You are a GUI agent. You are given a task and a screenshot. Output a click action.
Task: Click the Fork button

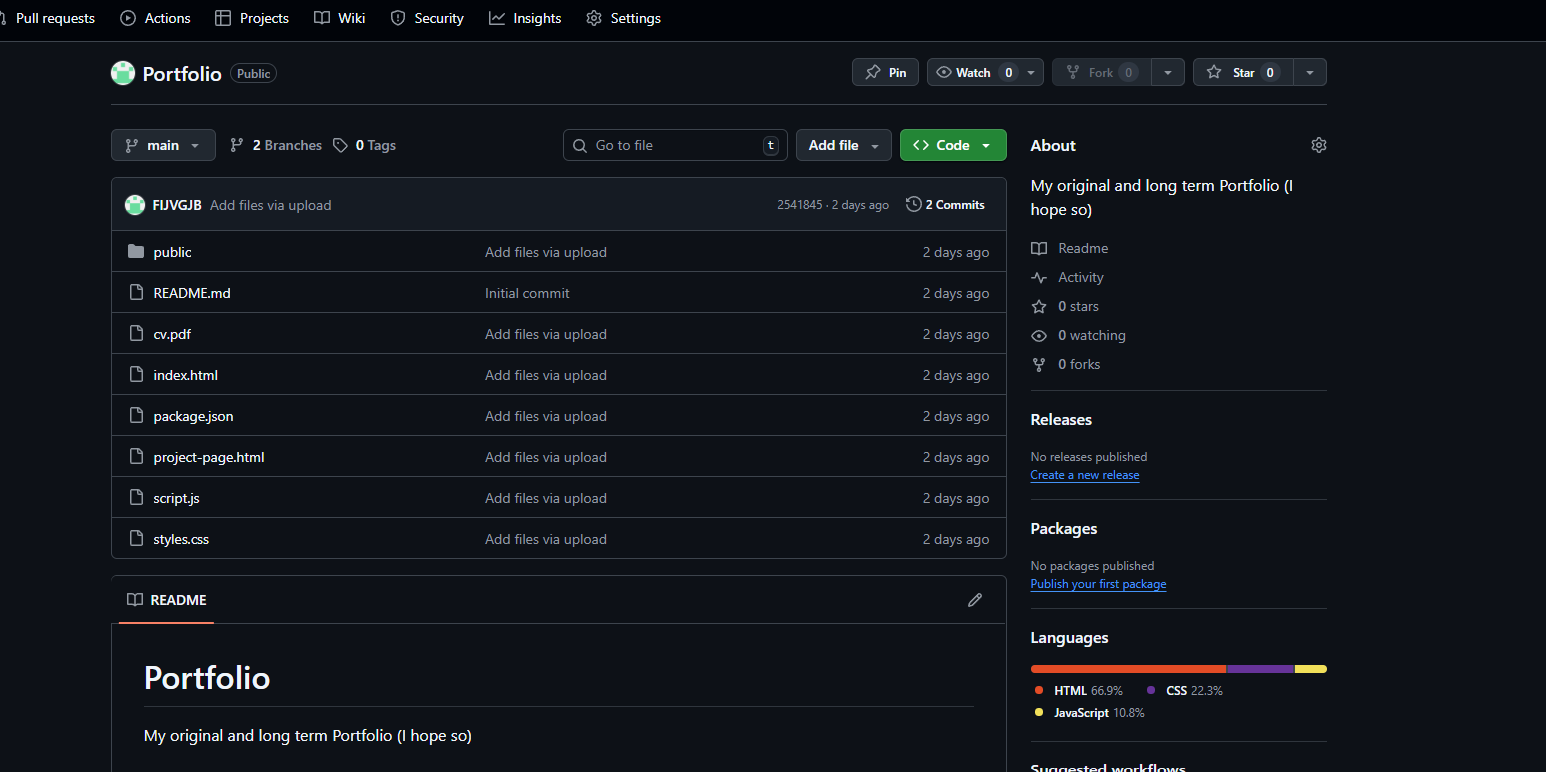(1101, 72)
